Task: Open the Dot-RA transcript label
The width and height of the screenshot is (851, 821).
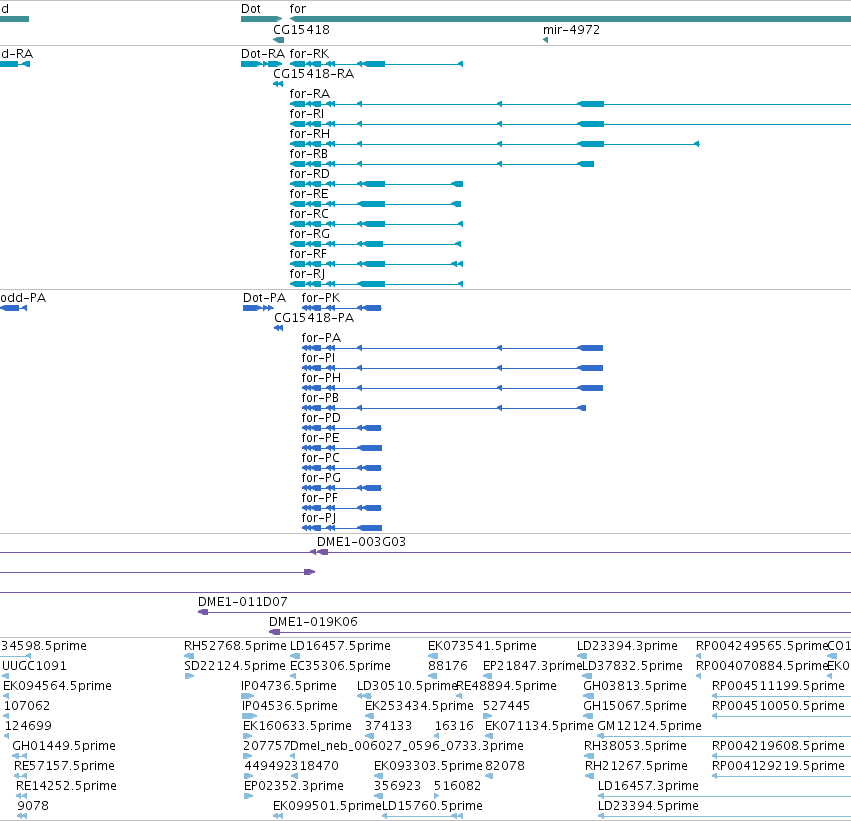Action: click(263, 54)
